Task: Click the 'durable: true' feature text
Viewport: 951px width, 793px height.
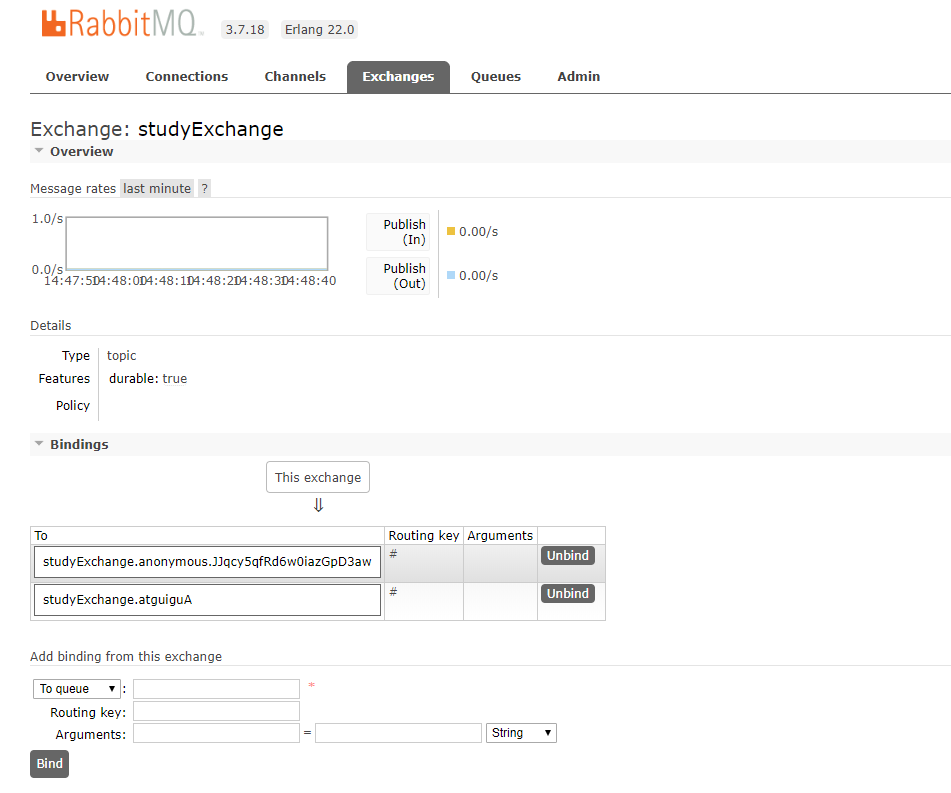Action: pos(148,379)
